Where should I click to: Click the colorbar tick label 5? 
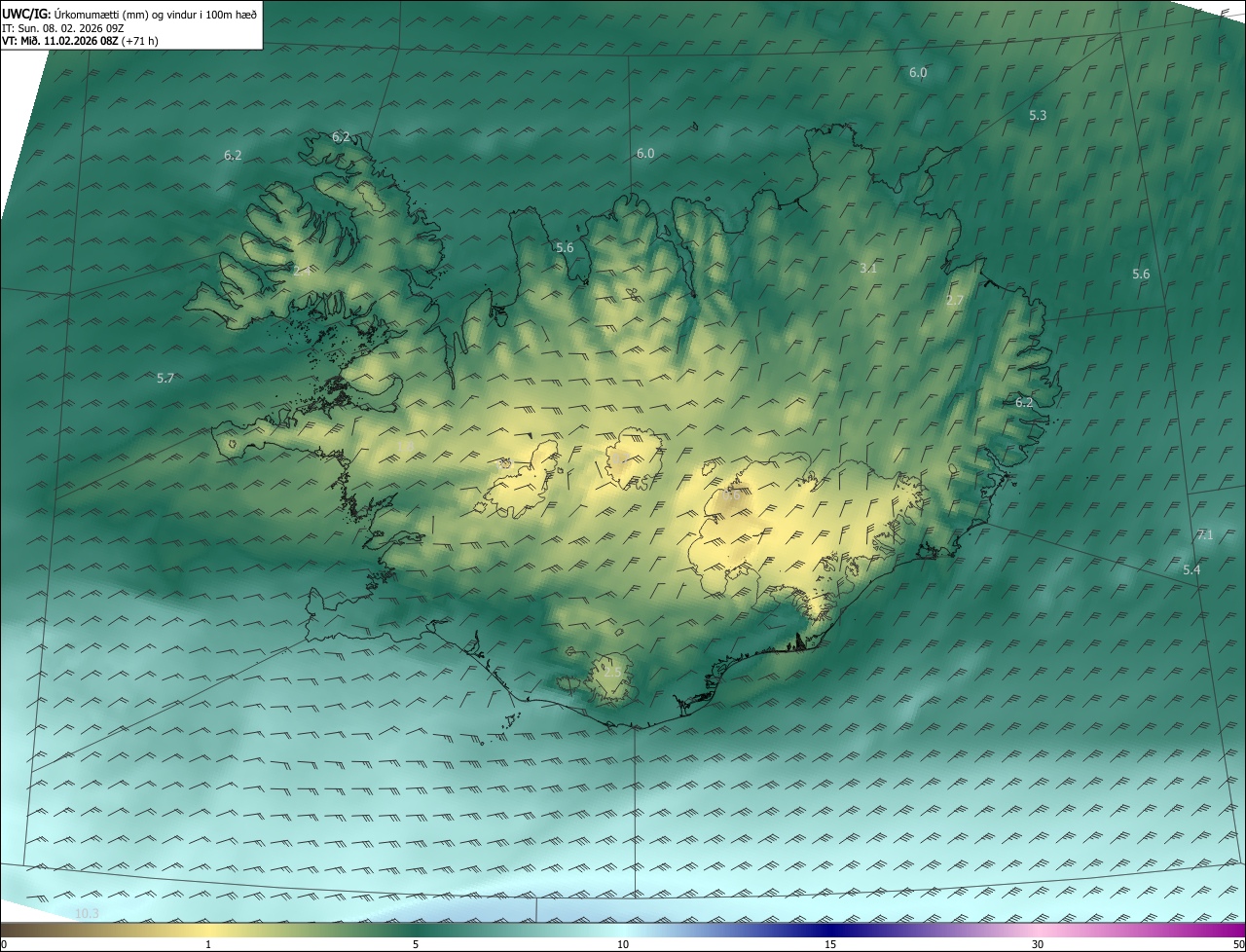[x=416, y=945]
